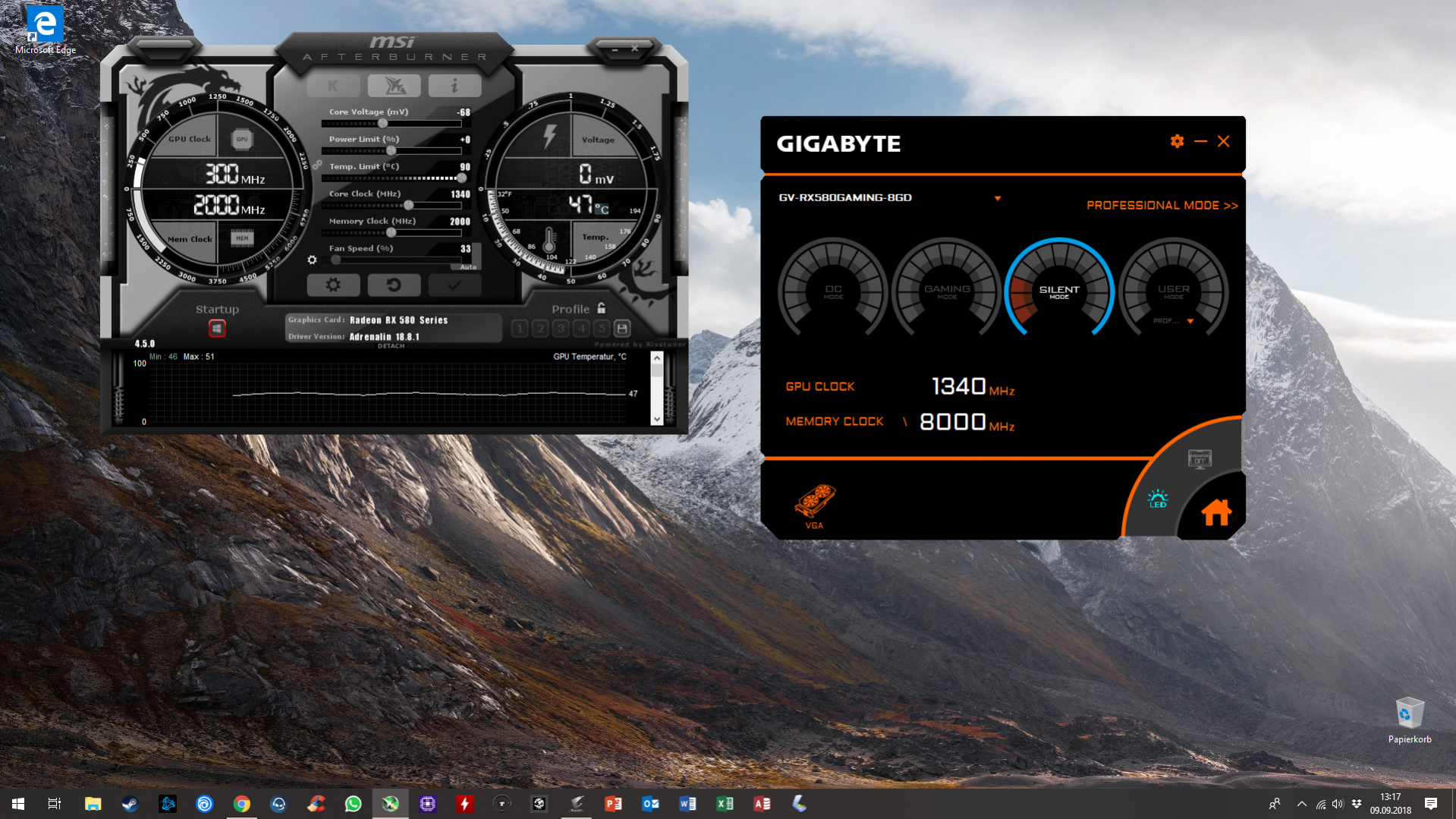Open Word from the taskbar
1456x819 pixels.
[x=687, y=804]
